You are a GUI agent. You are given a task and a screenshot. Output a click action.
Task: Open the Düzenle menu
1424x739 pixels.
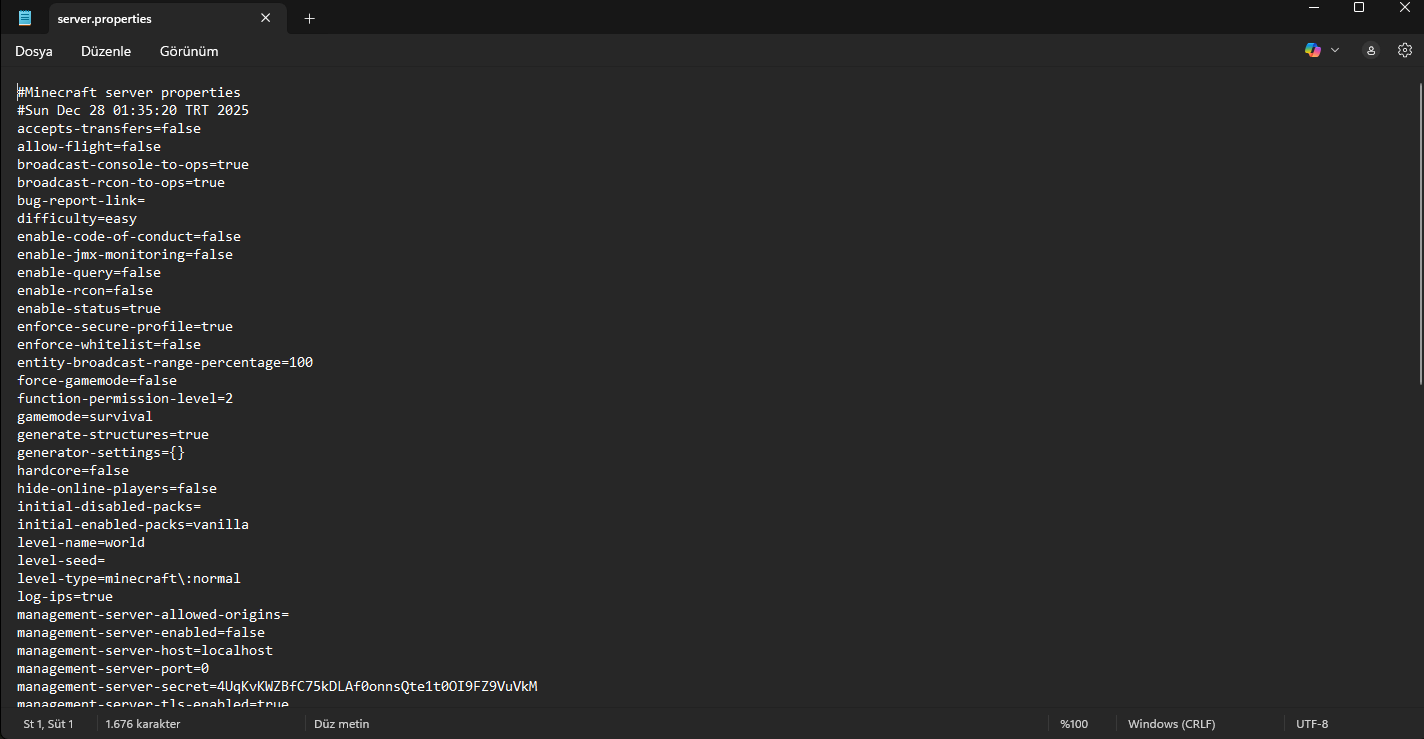point(106,51)
